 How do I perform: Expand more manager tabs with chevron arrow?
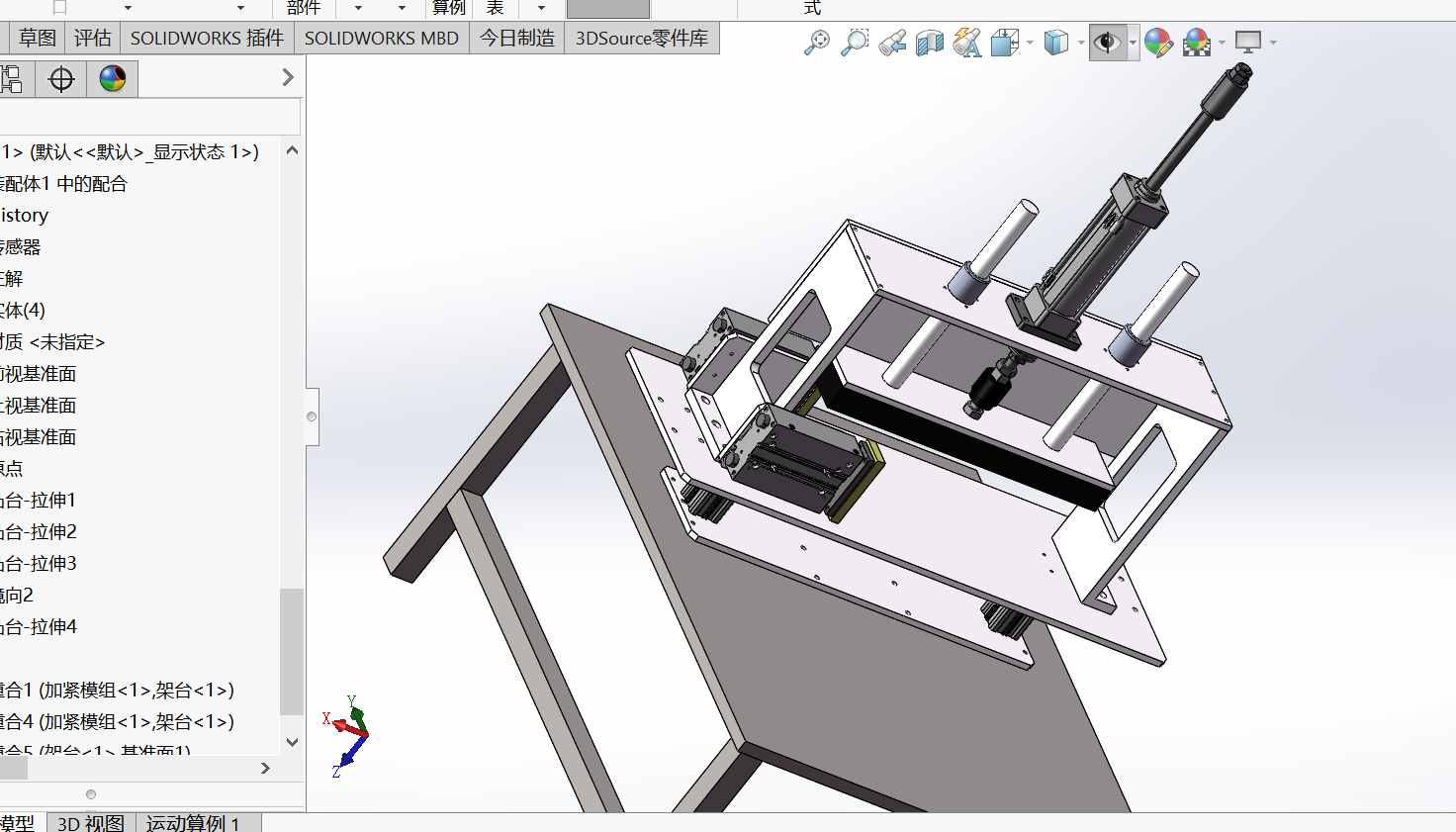point(288,77)
